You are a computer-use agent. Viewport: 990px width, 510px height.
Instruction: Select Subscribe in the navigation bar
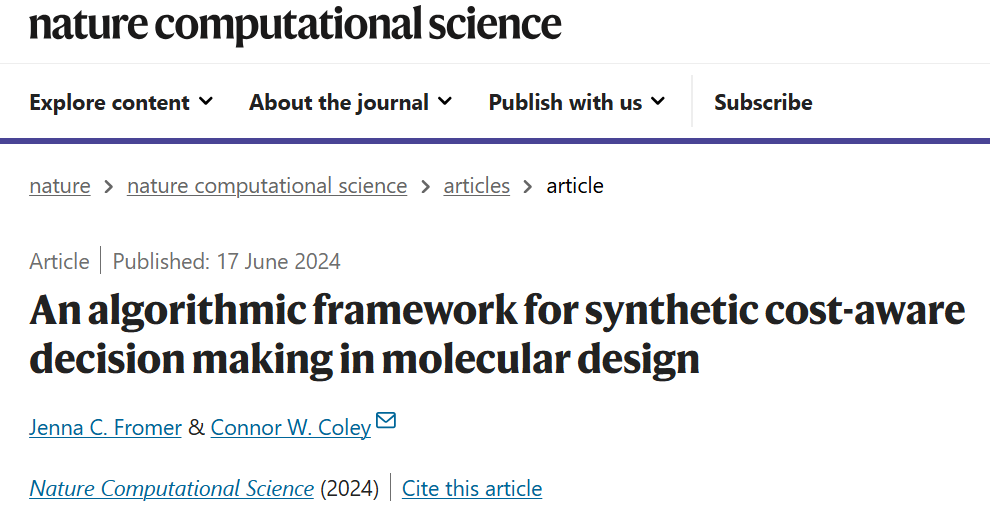(763, 102)
